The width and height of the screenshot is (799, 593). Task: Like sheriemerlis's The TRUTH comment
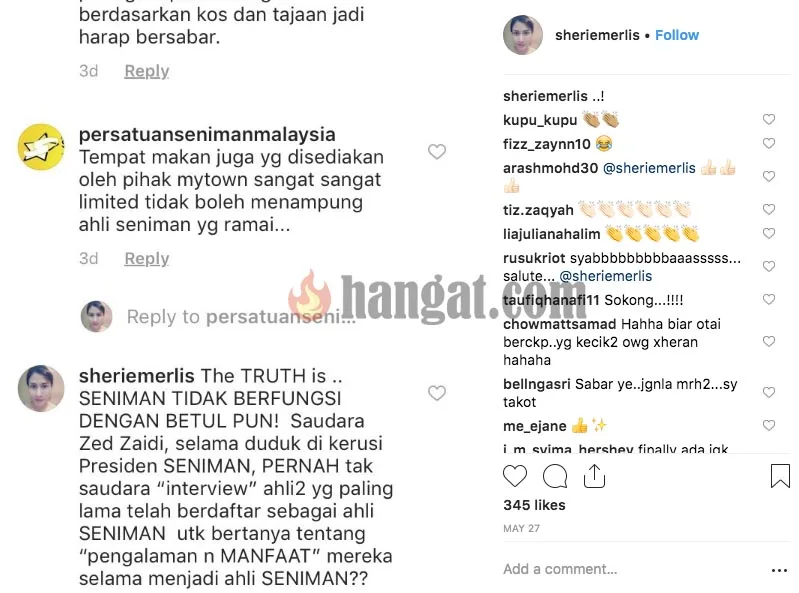(437, 393)
